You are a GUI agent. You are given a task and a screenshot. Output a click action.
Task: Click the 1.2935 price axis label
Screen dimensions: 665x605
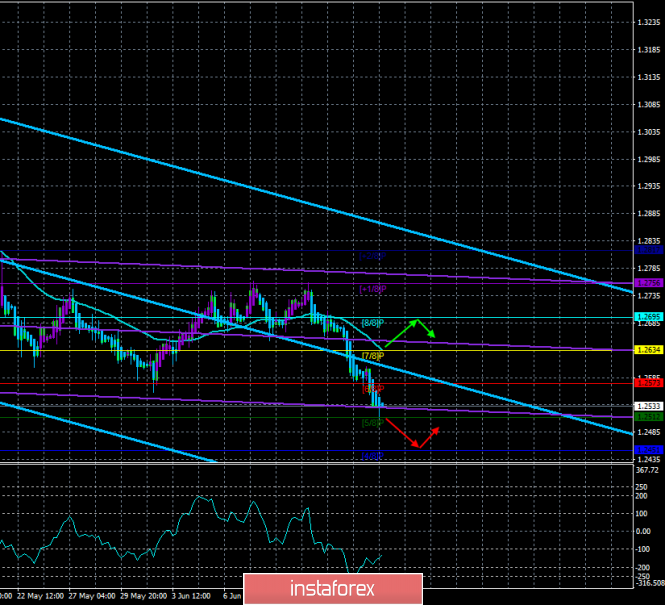coord(649,186)
